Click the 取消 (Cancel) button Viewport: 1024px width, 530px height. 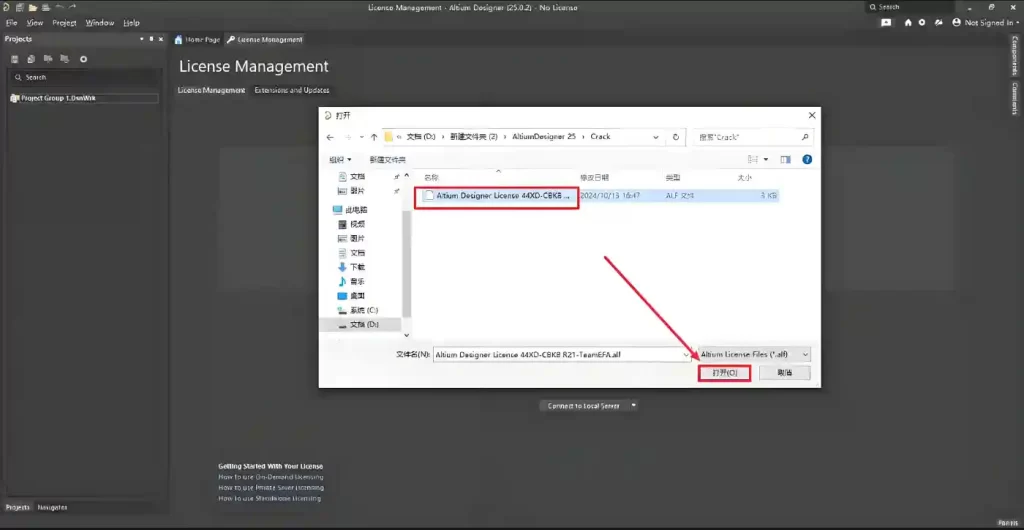784,372
